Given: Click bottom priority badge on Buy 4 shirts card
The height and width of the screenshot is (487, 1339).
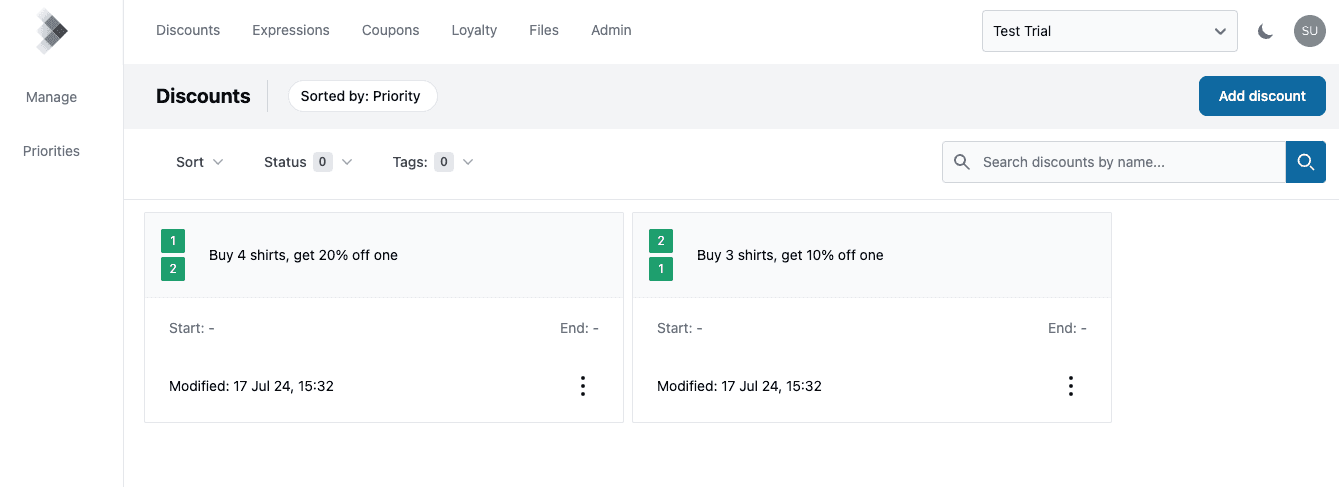Looking at the screenshot, I should [173, 269].
